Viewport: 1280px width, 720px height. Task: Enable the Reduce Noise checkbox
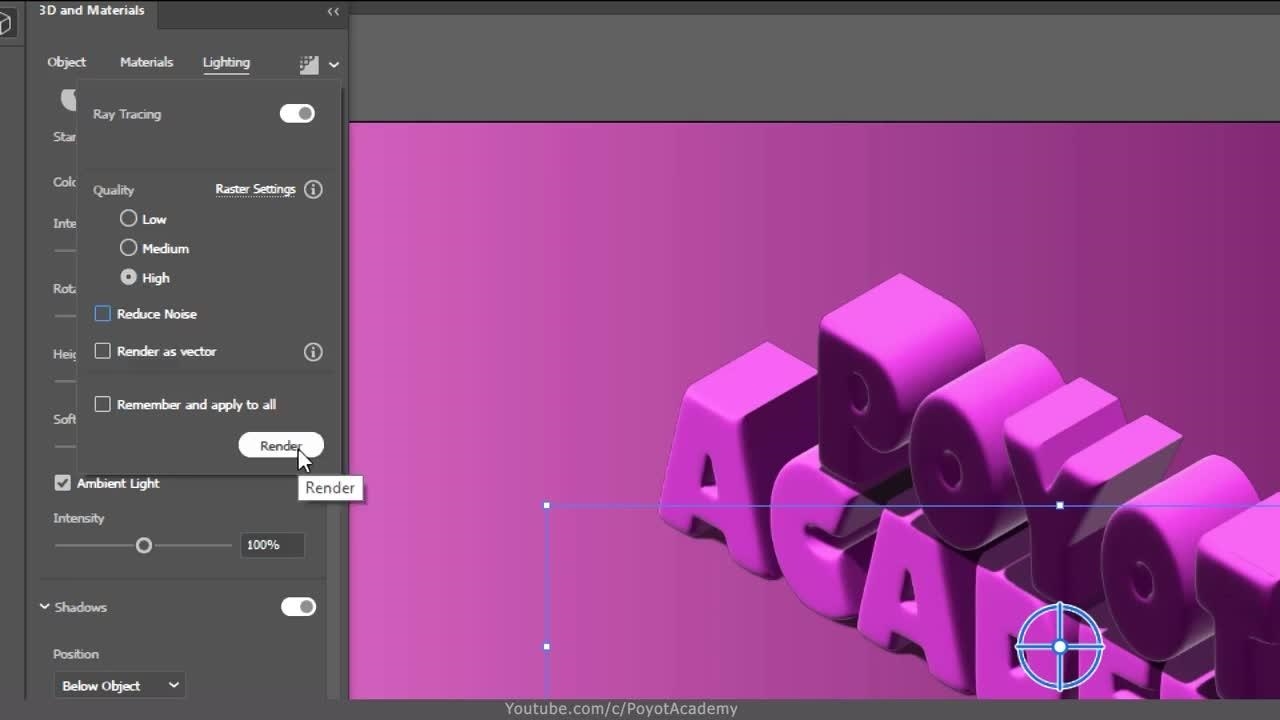[103, 314]
